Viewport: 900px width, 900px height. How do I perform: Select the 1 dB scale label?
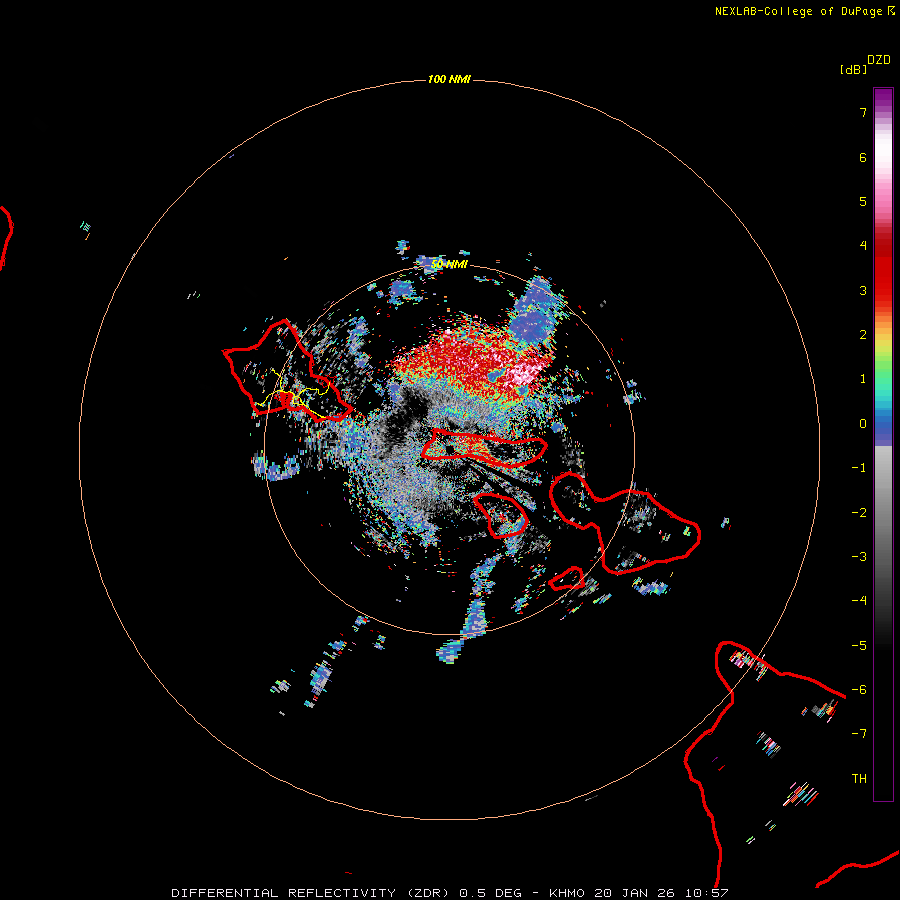[863, 379]
